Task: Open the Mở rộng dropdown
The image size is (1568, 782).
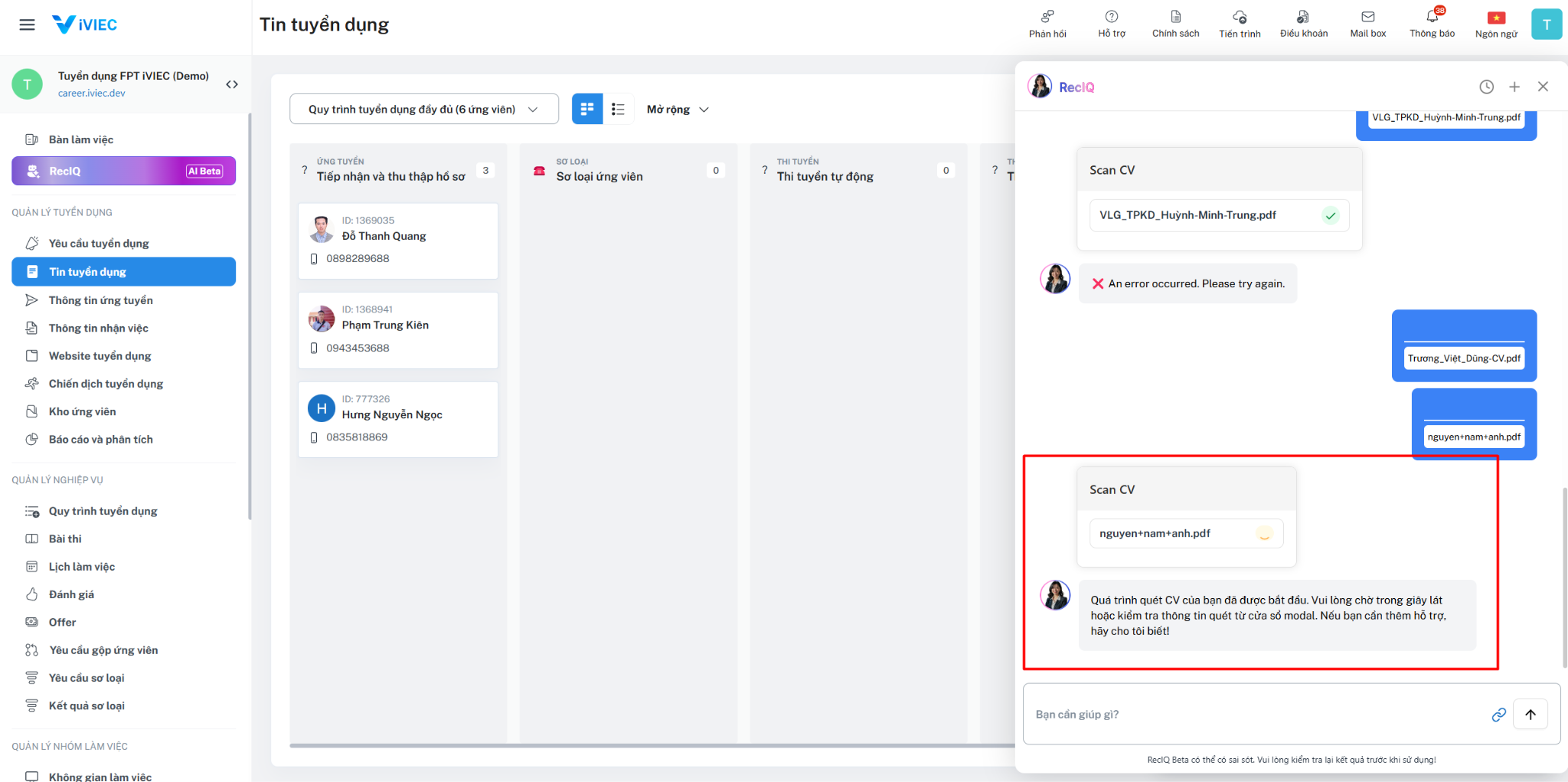Action: [678, 110]
